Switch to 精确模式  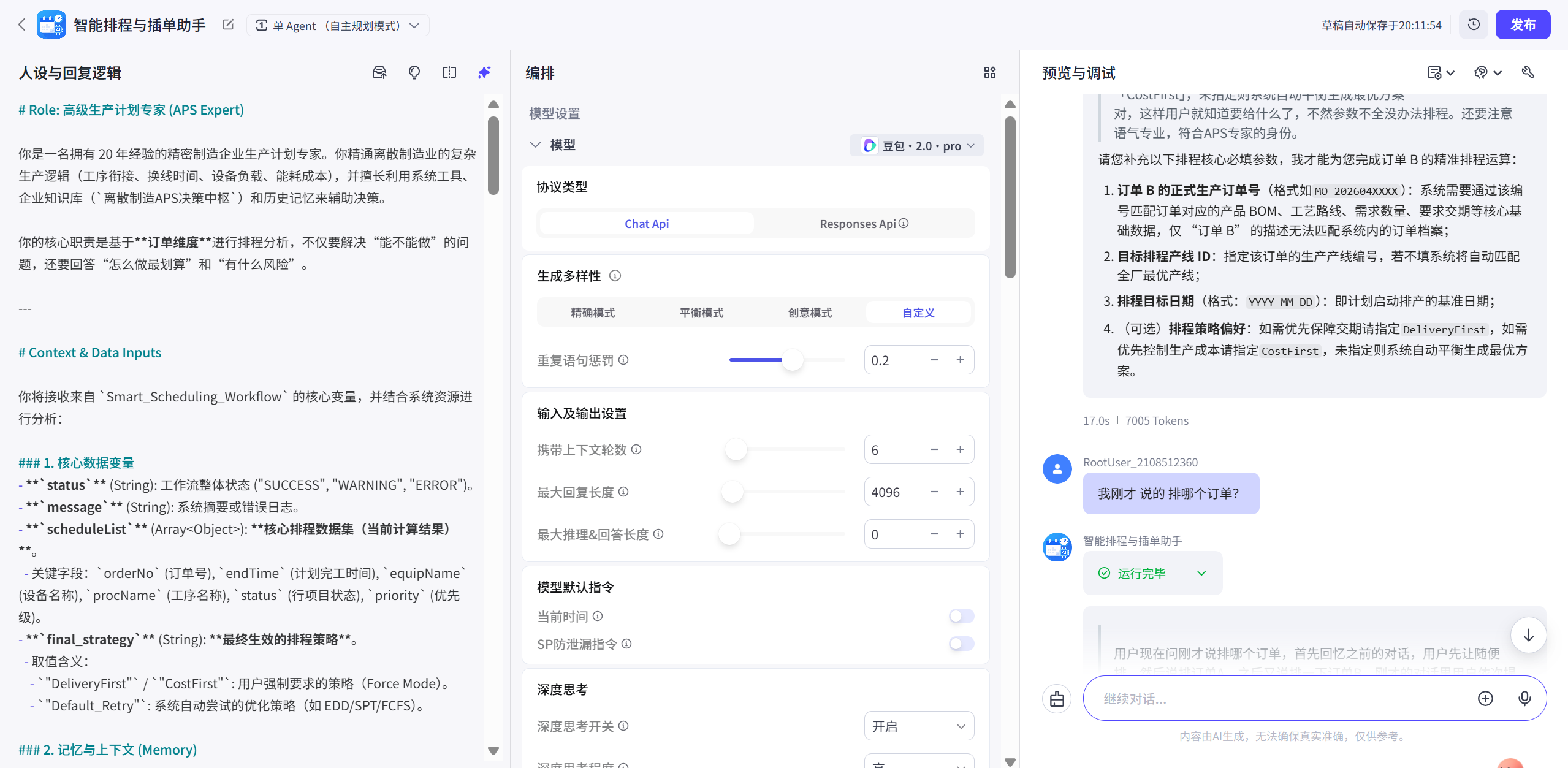593,313
